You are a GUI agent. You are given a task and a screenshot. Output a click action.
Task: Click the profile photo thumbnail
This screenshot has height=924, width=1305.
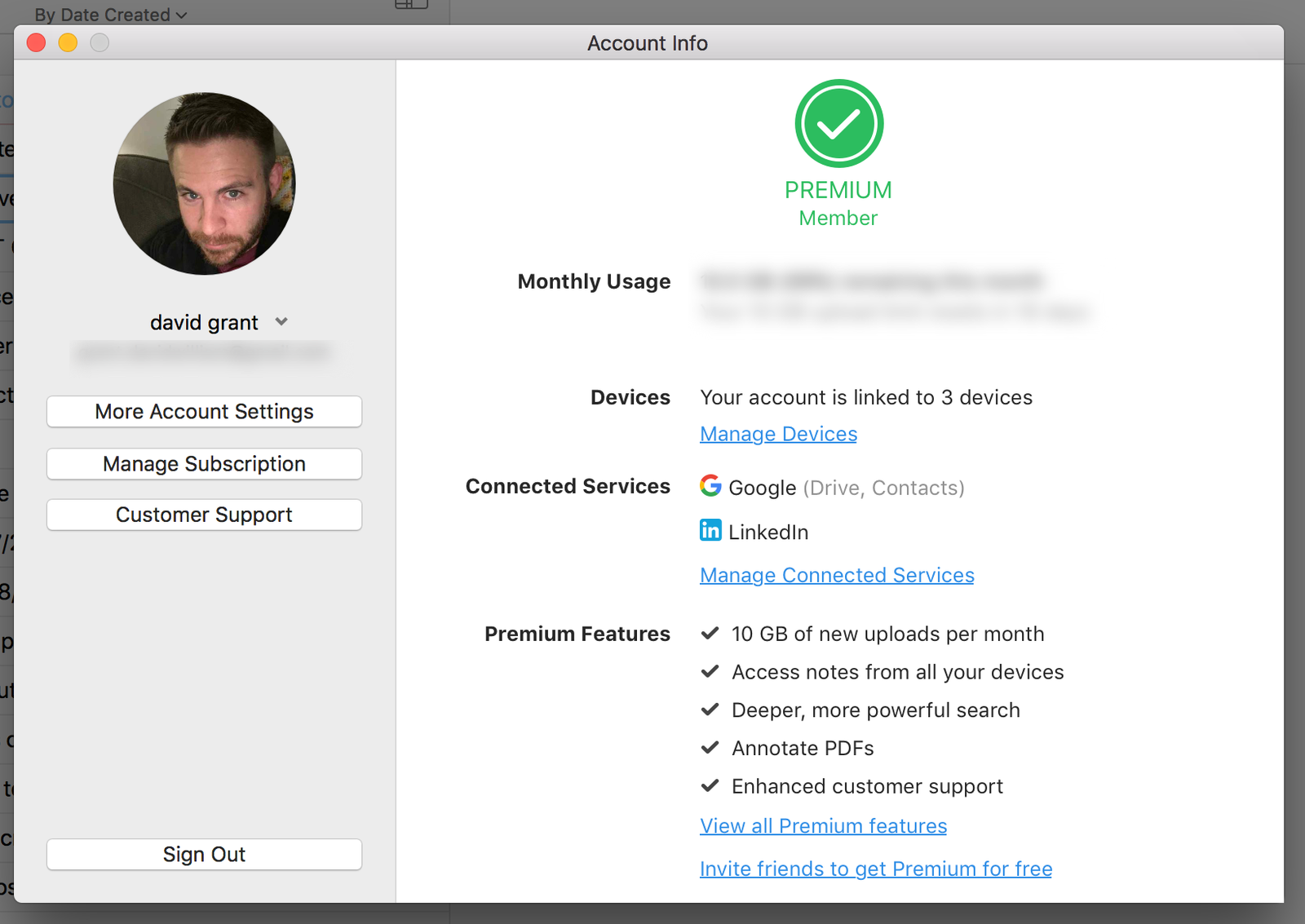(x=204, y=183)
